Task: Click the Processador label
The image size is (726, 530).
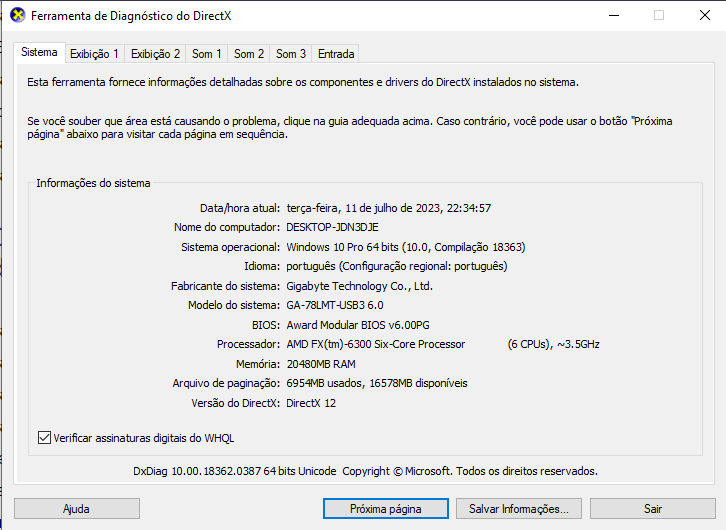Action: pos(248,344)
